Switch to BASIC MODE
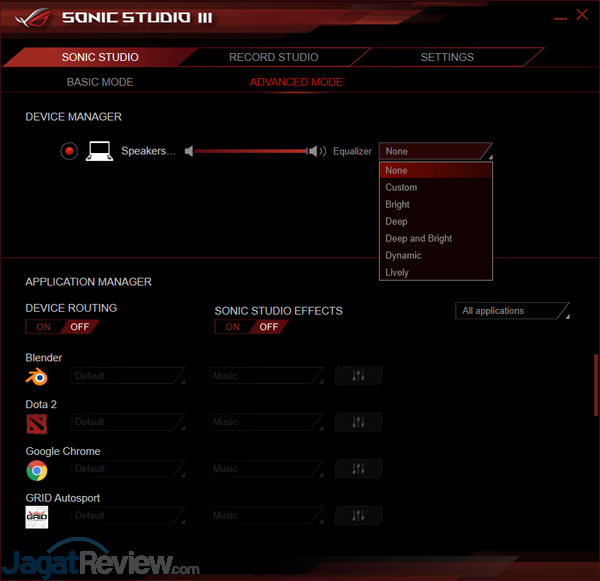This screenshot has height=581, width=600. point(100,82)
